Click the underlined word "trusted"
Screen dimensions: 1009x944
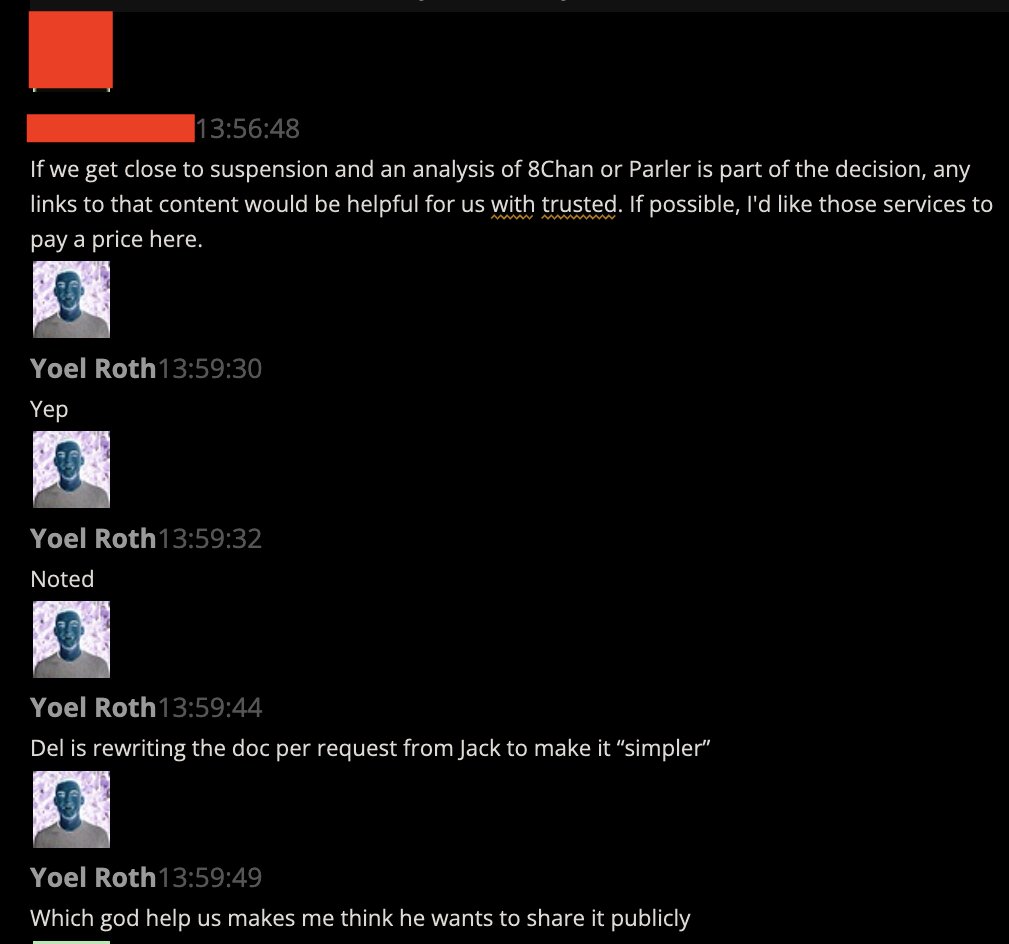(579, 205)
